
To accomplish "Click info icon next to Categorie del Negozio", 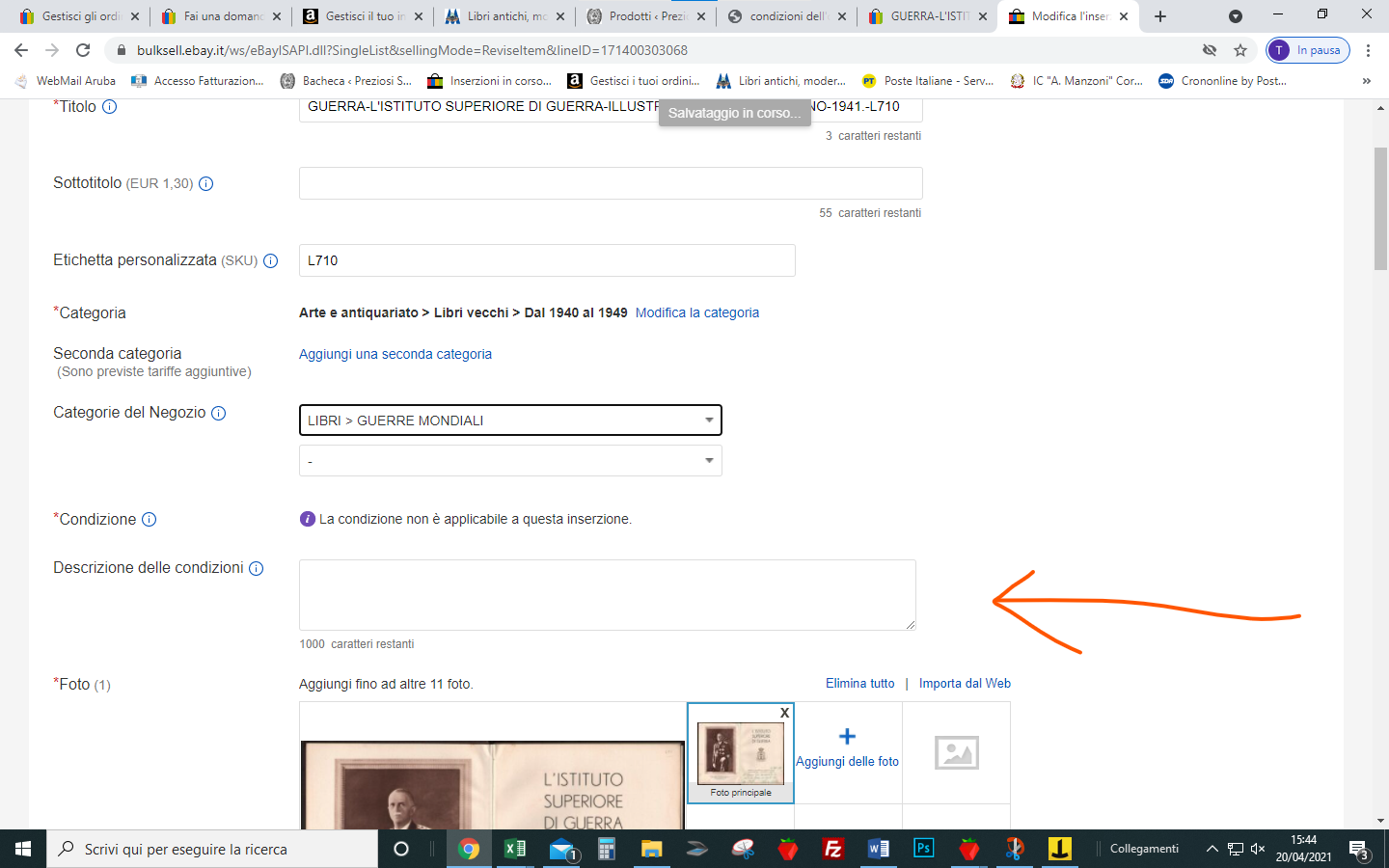I will click(x=218, y=413).
